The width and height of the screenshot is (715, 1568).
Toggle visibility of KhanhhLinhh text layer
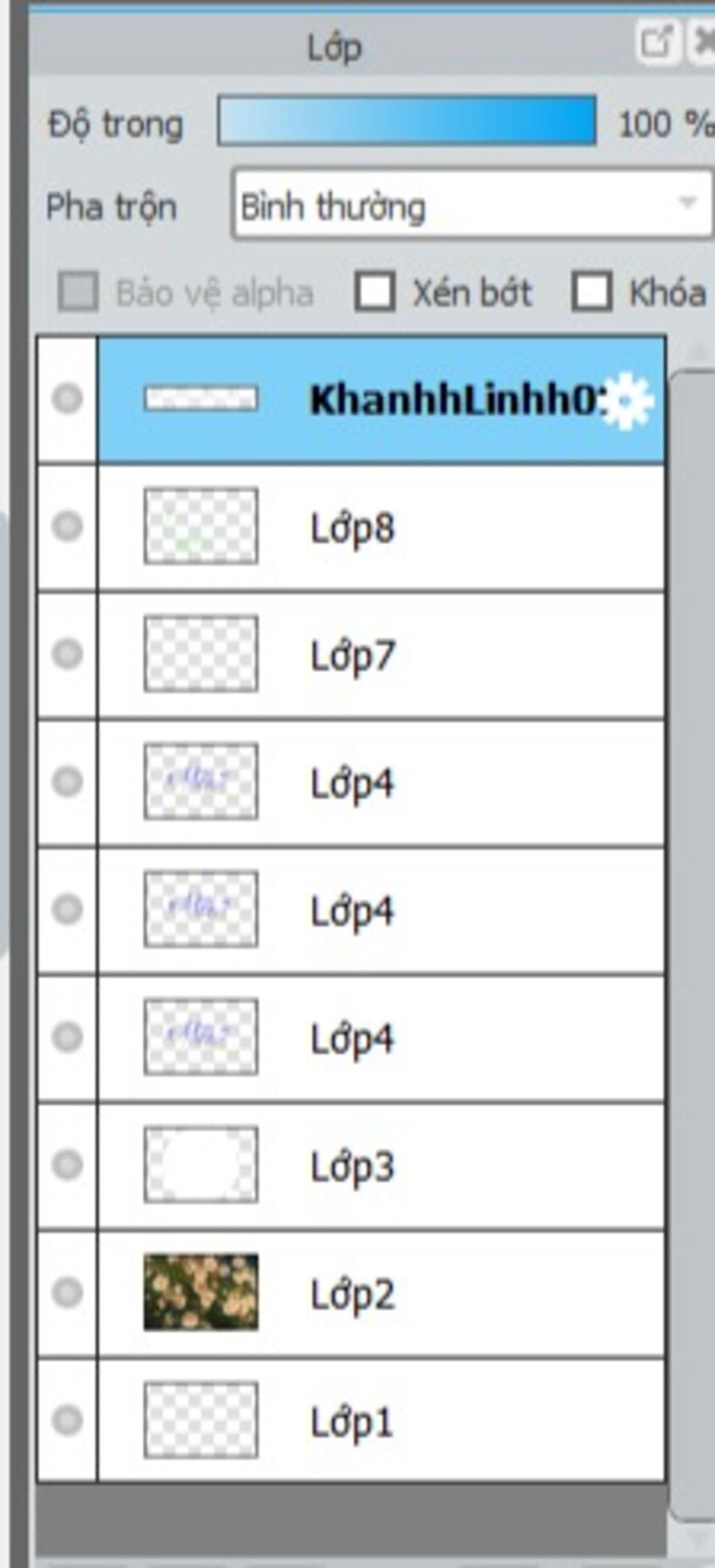(68, 399)
